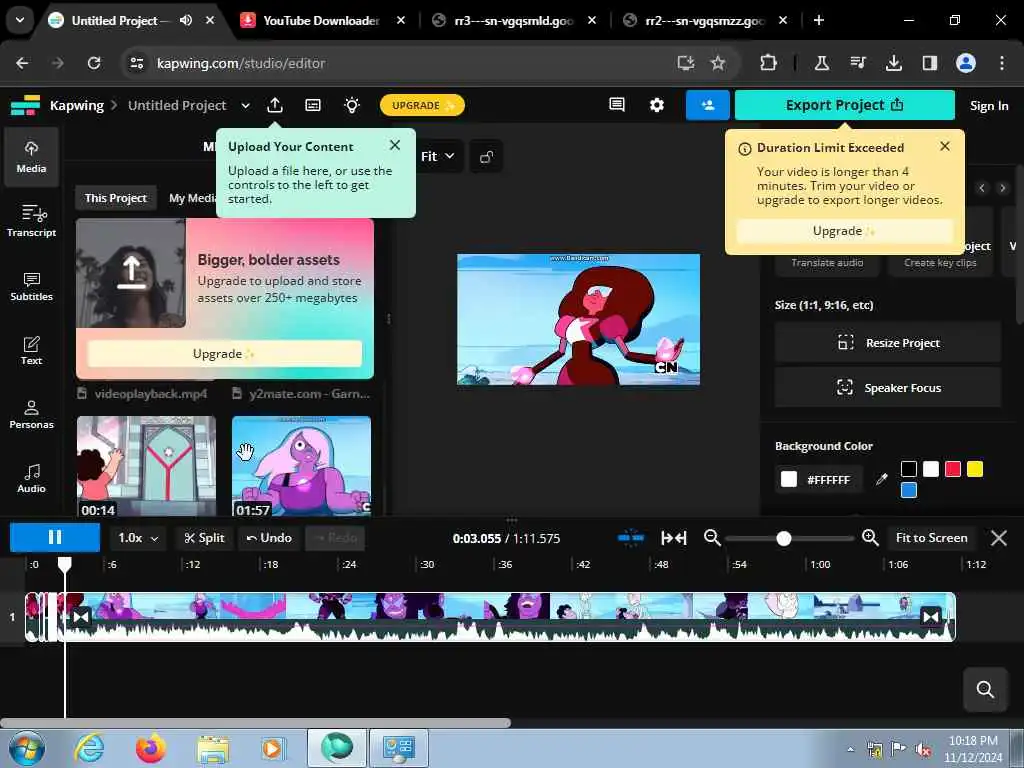Click the right-panel scroll right chevron

[1002, 188]
